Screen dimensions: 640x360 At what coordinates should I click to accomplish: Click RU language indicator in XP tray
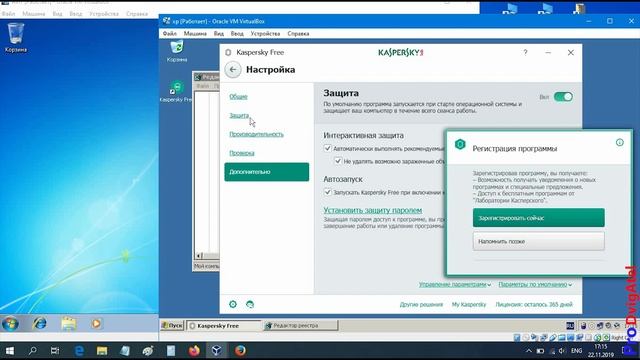pos(570,326)
